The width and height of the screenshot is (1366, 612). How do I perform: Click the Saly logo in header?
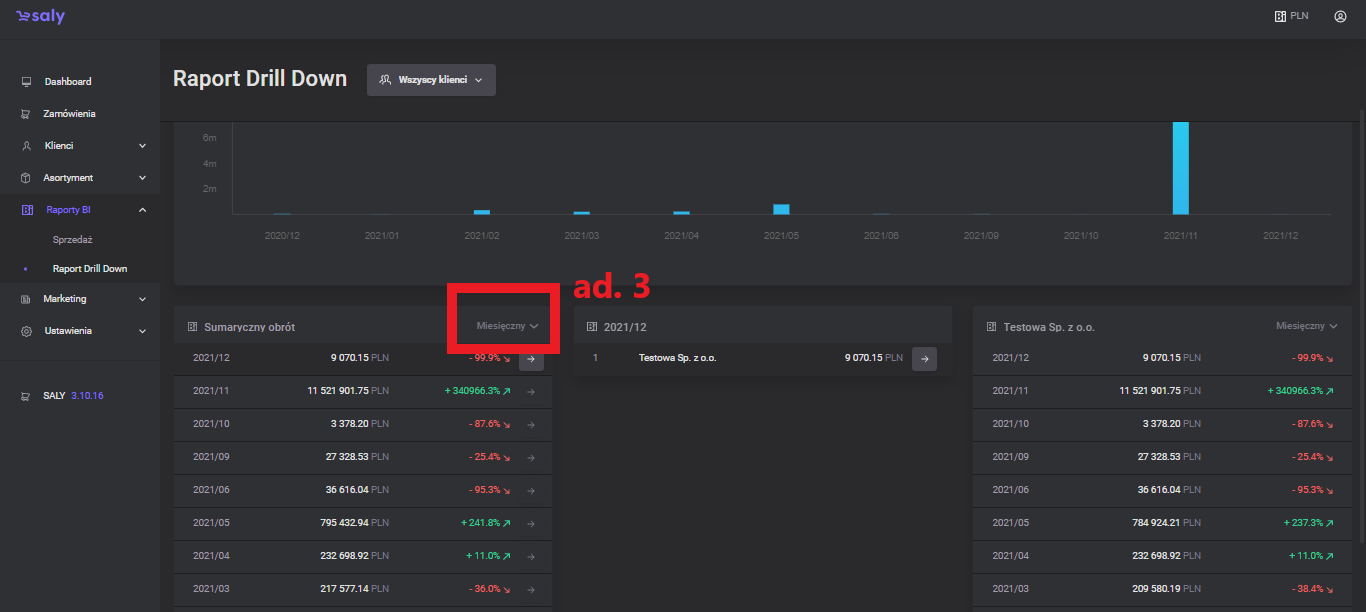[x=41, y=17]
